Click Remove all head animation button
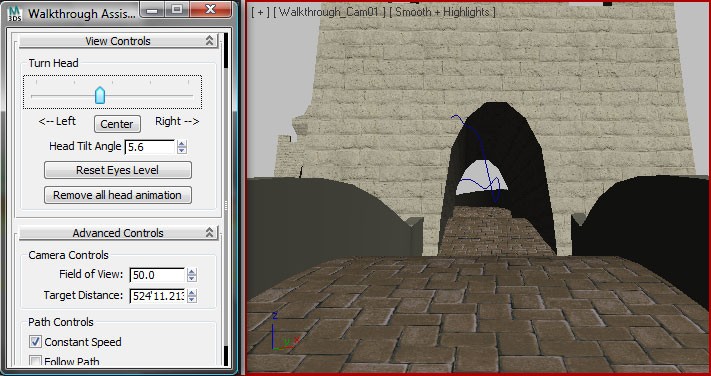Image resolution: width=711 pixels, height=376 pixels. pyautogui.click(x=118, y=195)
